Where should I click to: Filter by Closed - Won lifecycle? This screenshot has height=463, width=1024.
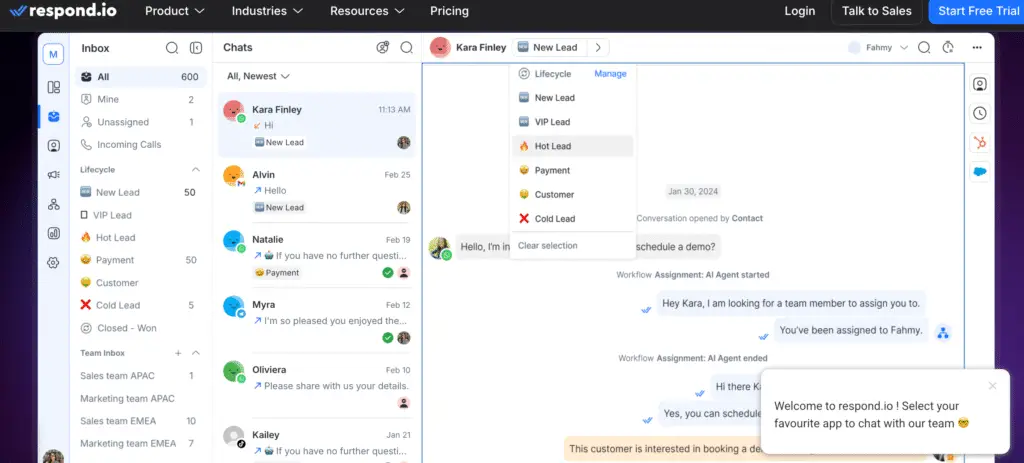pyautogui.click(x=140, y=328)
